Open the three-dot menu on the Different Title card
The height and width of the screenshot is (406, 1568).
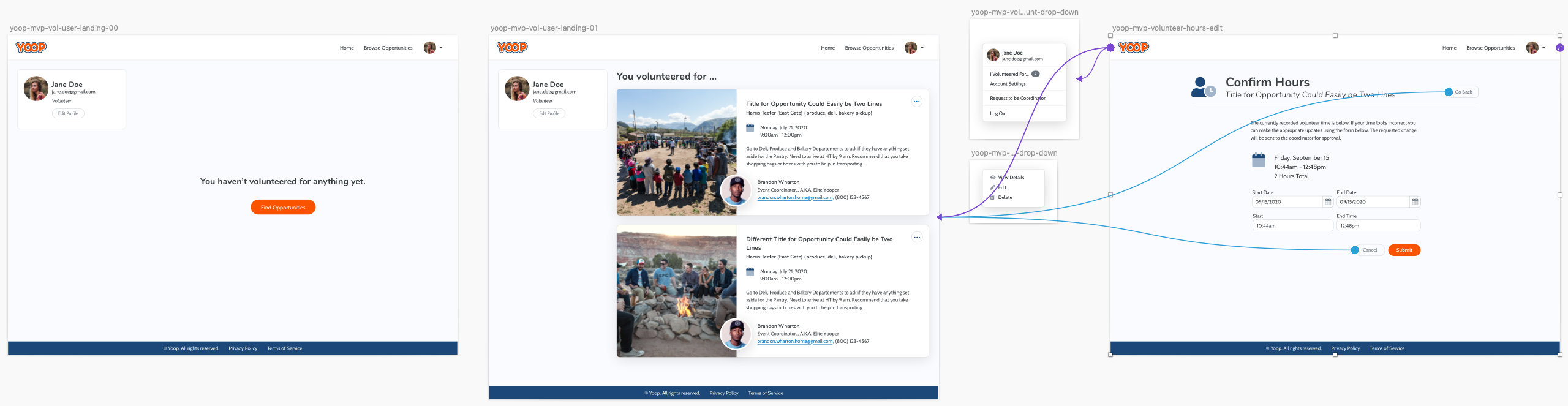click(916, 238)
